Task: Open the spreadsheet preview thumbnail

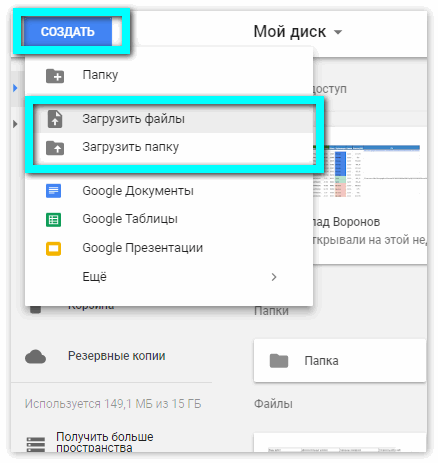Action: point(370,171)
